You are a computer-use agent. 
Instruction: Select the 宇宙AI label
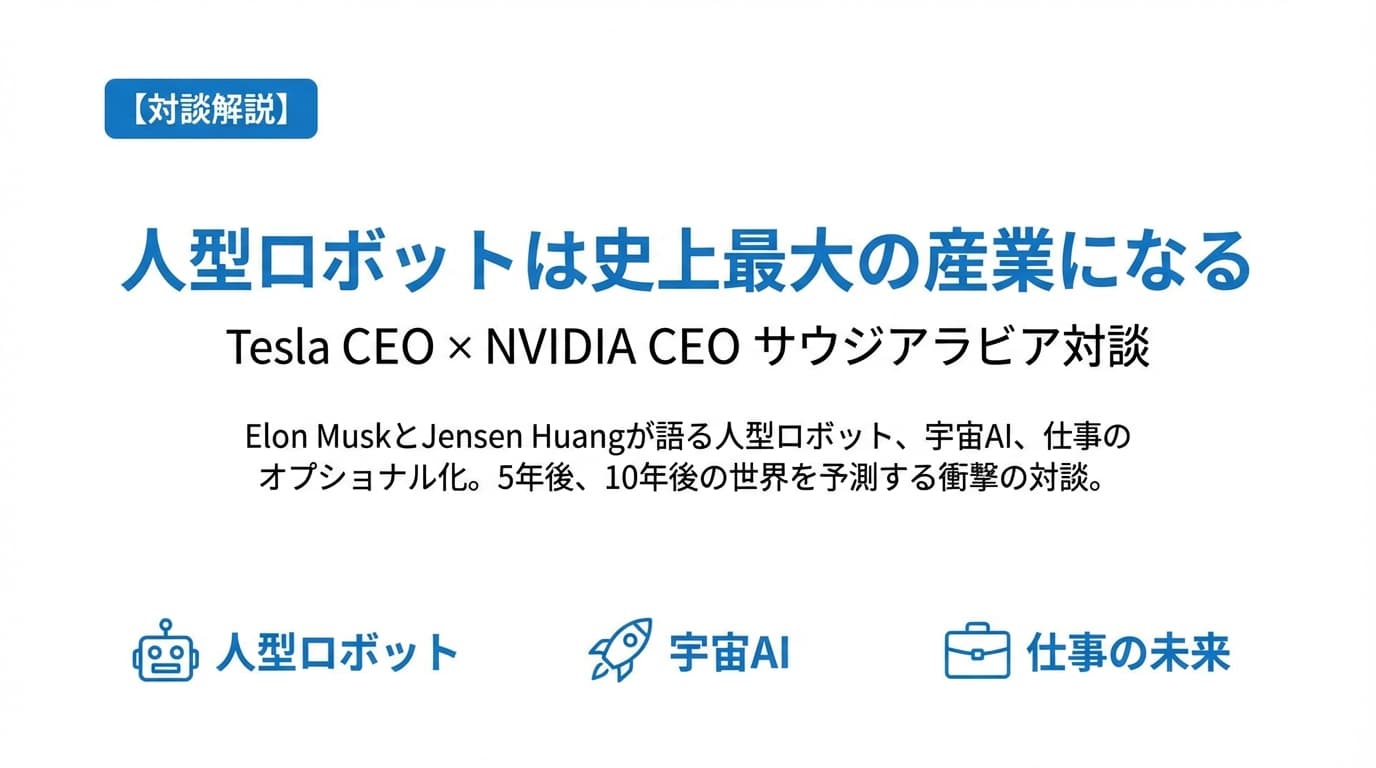pyautogui.click(x=729, y=653)
